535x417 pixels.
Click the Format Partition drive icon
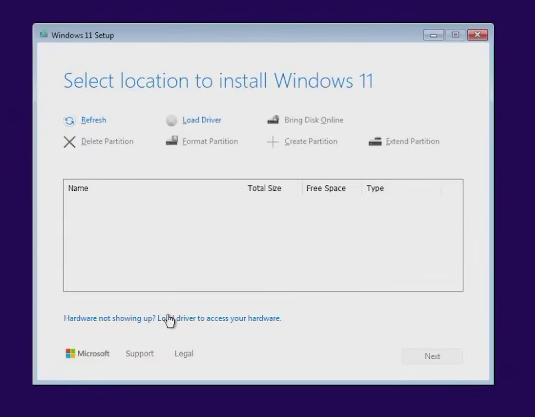coord(172,141)
